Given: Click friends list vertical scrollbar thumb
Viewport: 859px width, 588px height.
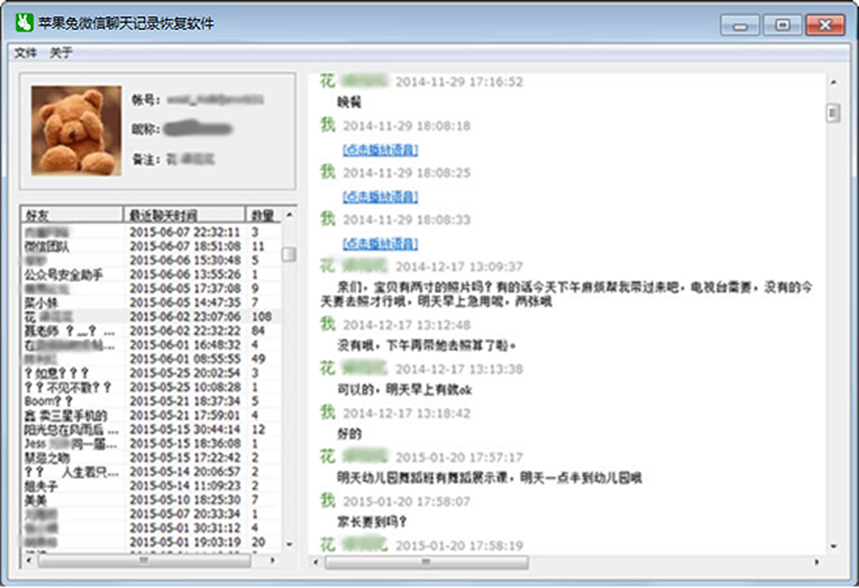Looking at the screenshot, I should [x=289, y=254].
